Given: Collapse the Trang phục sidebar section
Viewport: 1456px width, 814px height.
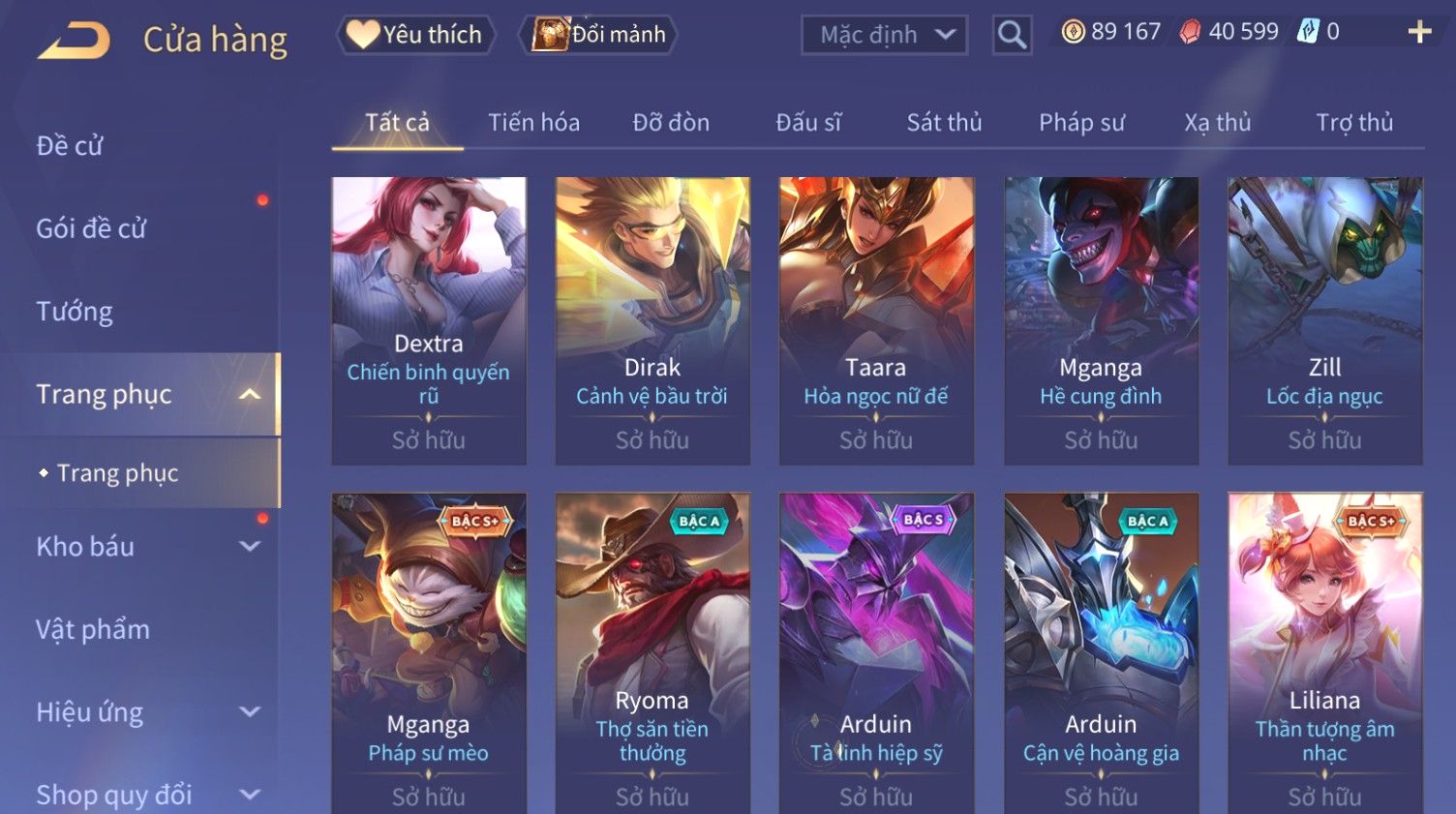Looking at the screenshot, I should (x=250, y=394).
